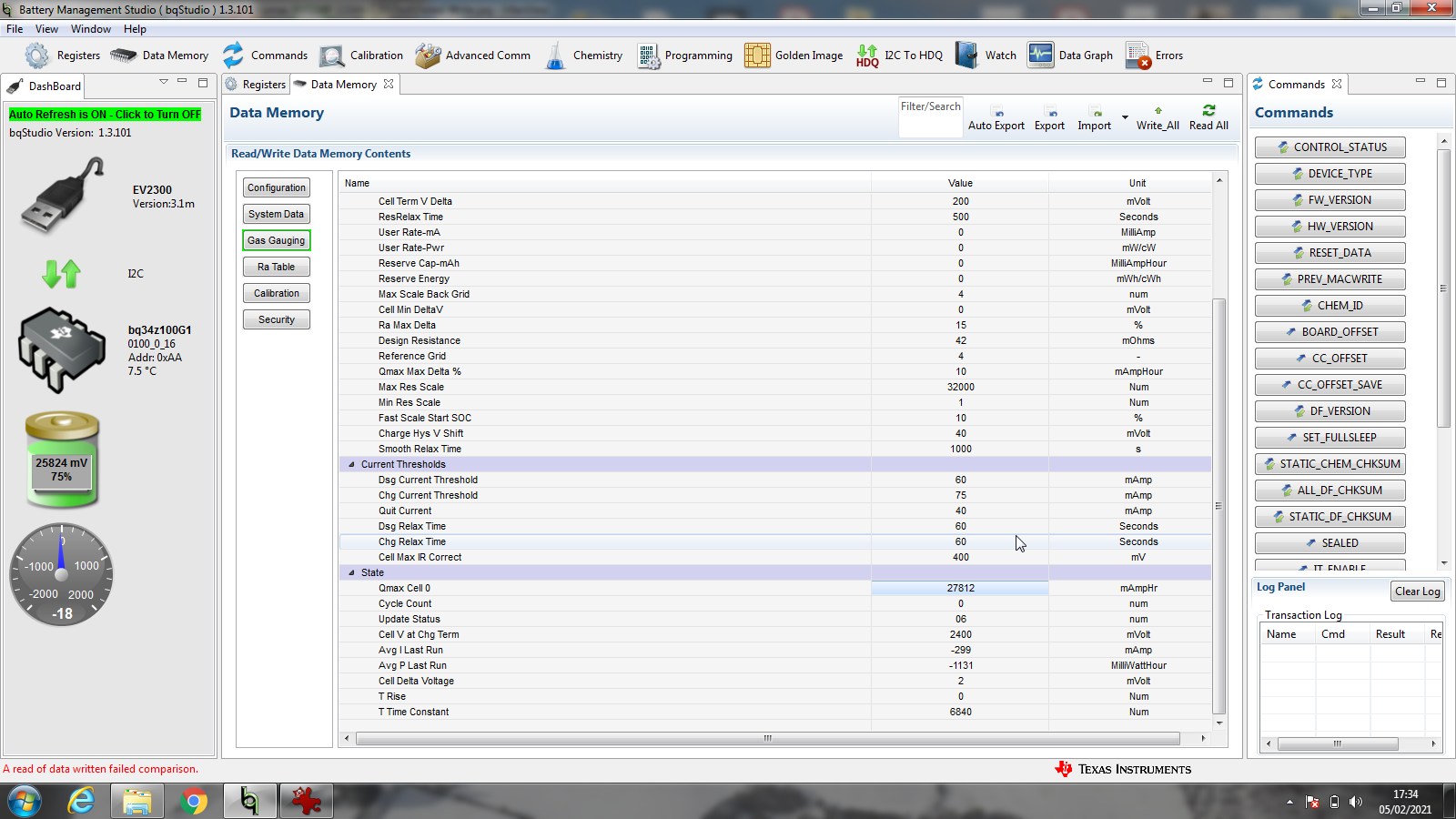Click the Filter/Search input field
The width and height of the screenshot is (1456, 819).
click(930, 117)
